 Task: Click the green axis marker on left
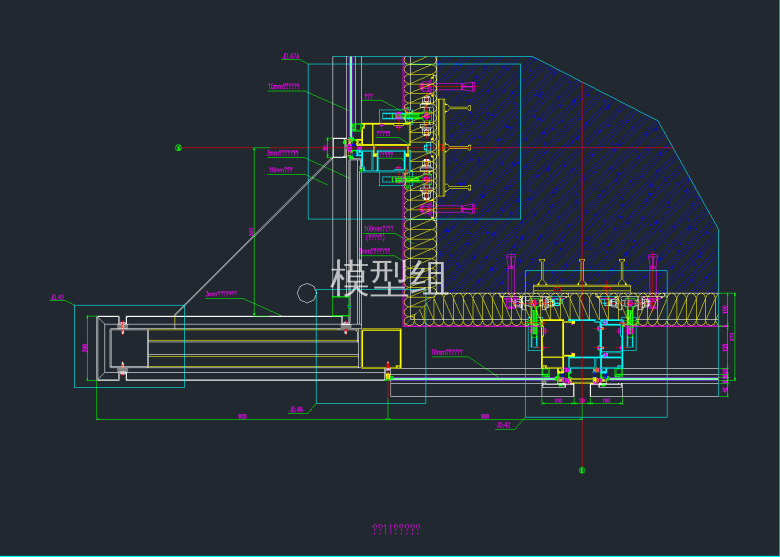[x=179, y=148]
